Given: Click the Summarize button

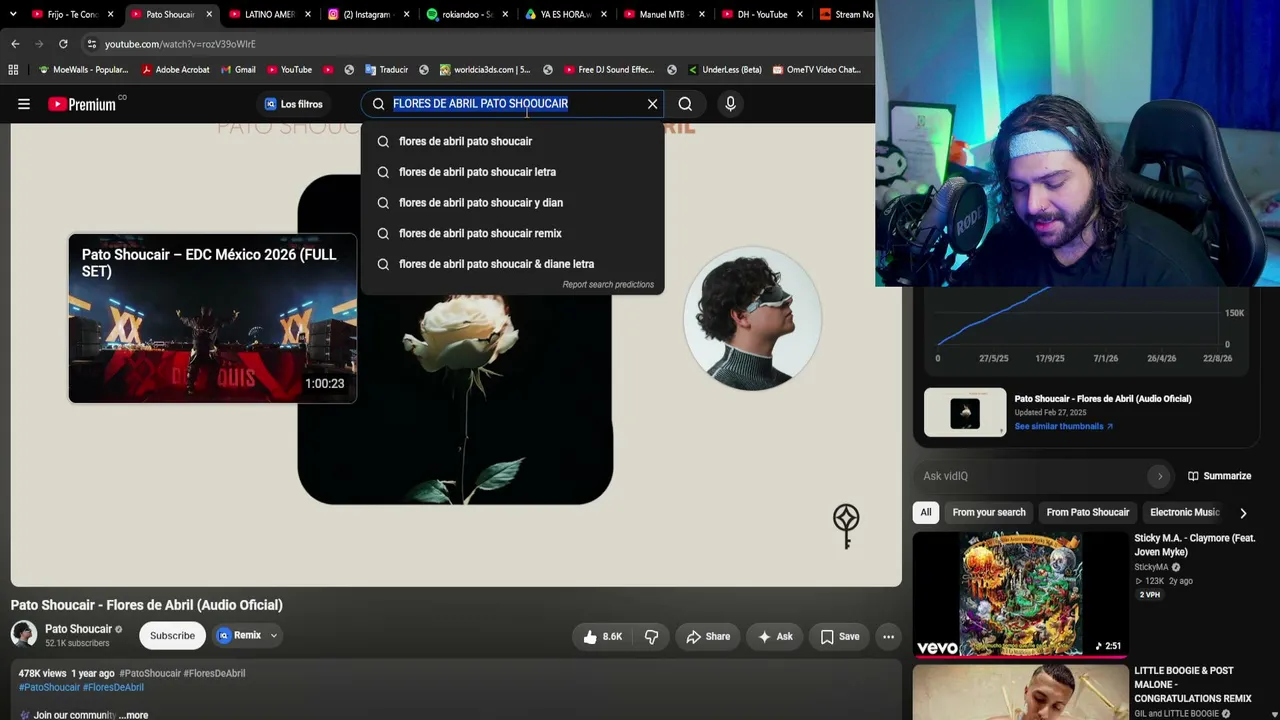Looking at the screenshot, I should click(x=1219, y=476).
